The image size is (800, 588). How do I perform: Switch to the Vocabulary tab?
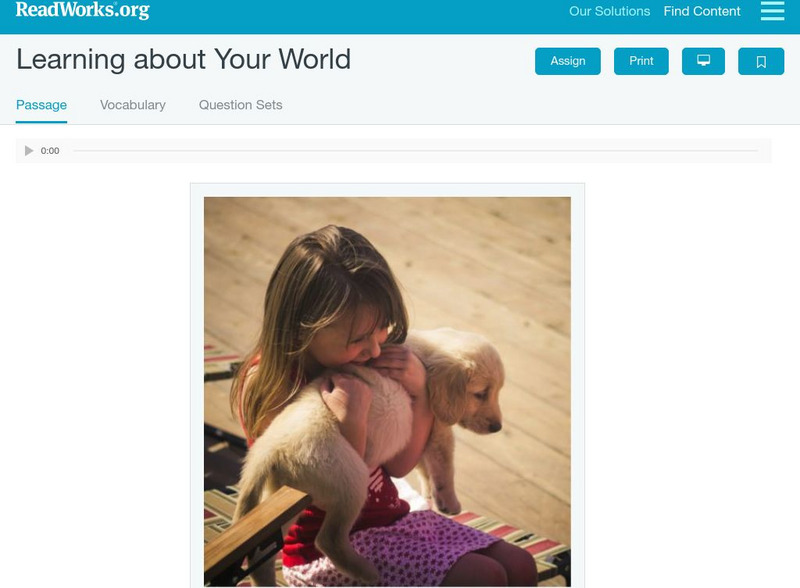pos(133,105)
